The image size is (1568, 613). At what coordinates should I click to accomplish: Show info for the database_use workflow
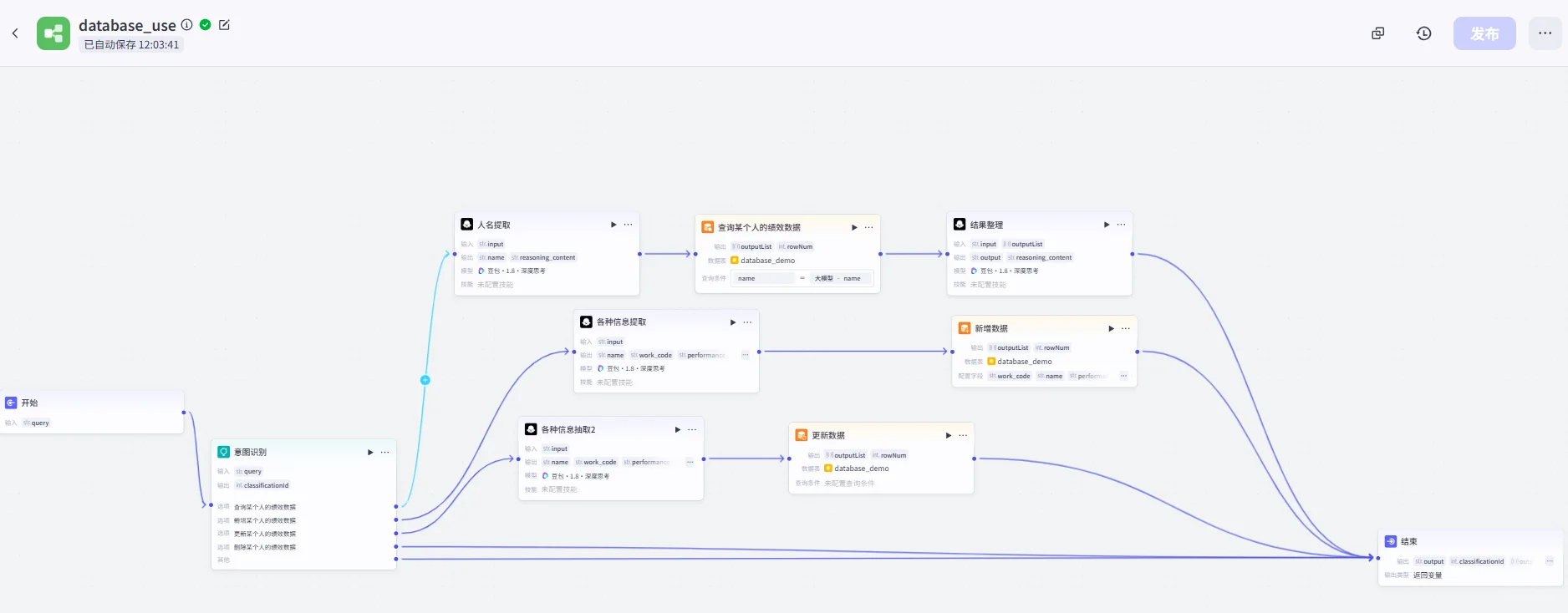[187, 25]
